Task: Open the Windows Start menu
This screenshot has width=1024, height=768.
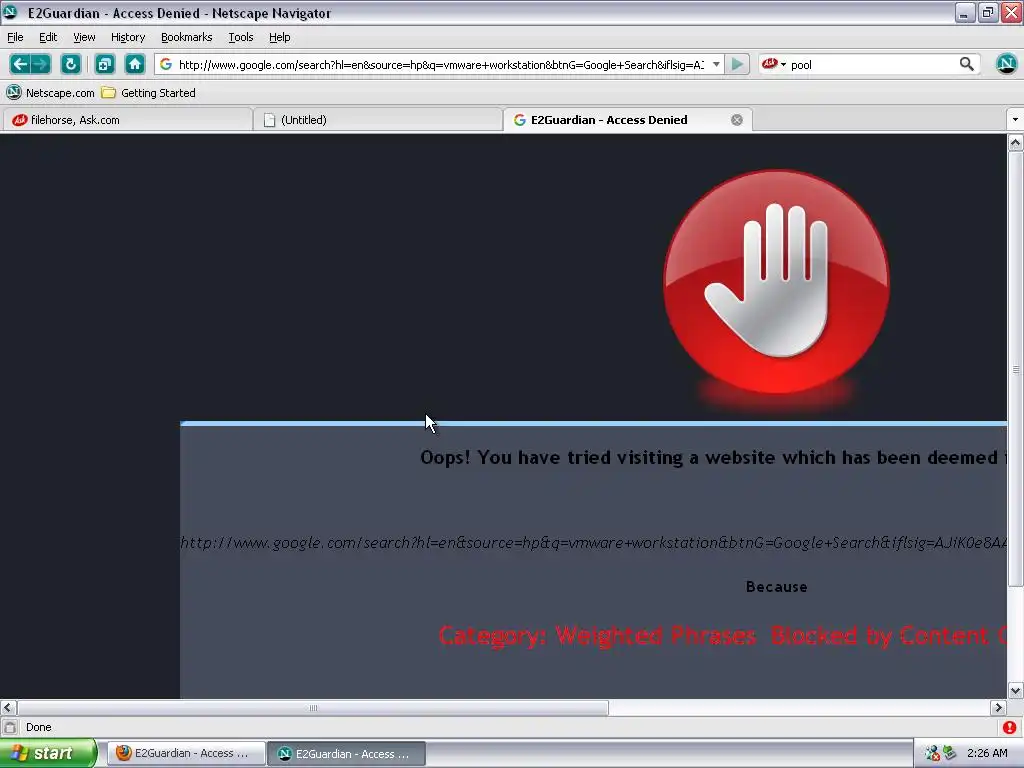Action: coord(48,753)
